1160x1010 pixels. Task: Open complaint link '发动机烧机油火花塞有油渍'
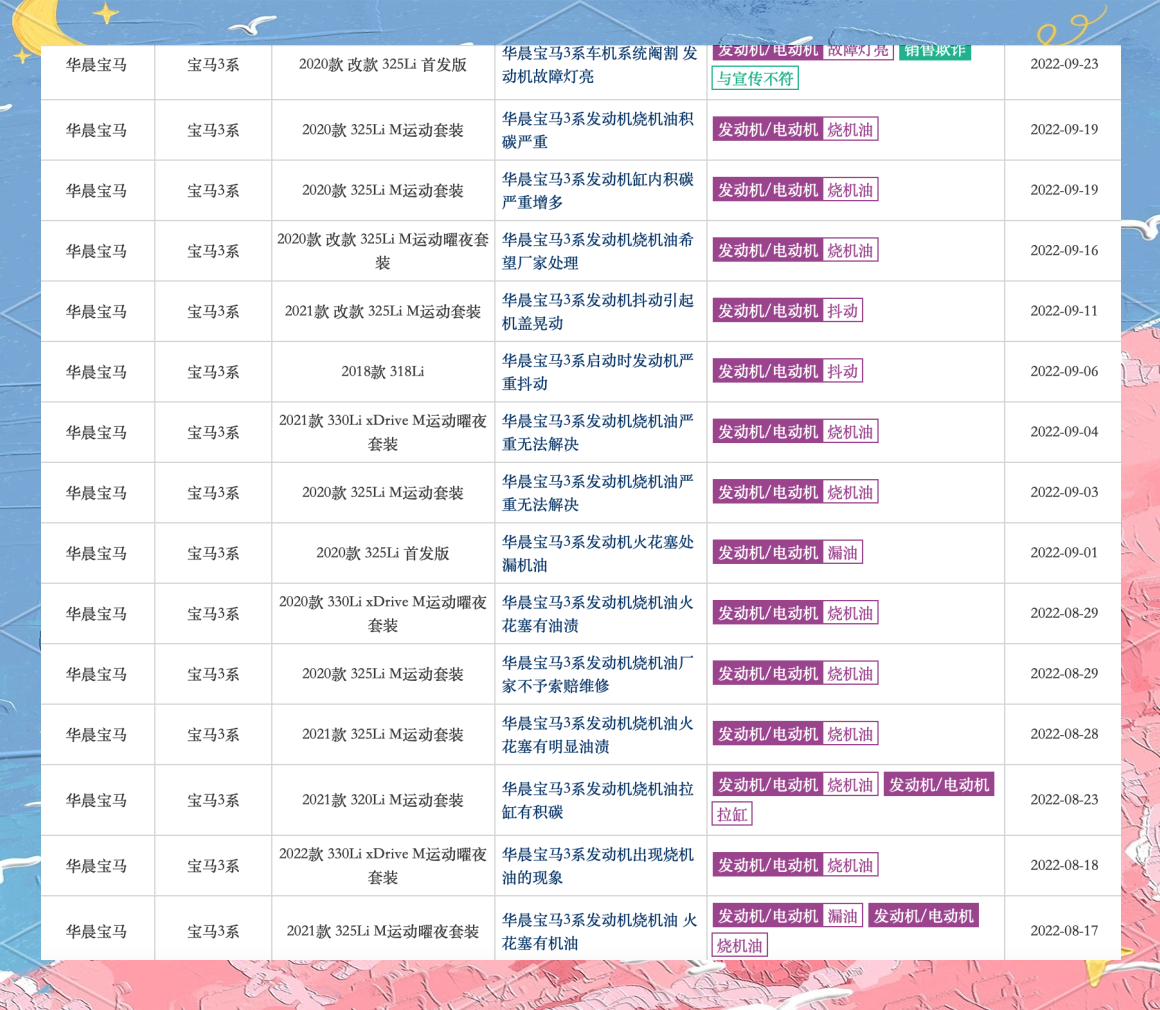click(598, 613)
